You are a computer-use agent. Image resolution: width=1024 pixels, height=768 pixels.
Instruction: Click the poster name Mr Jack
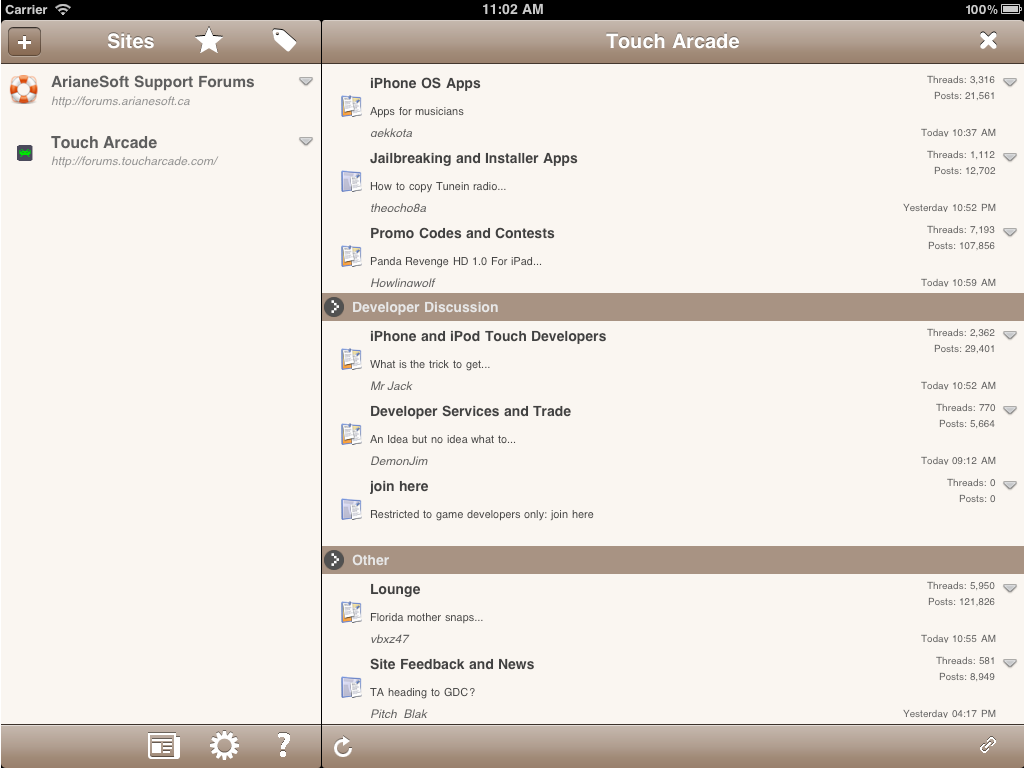tap(391, 386)
